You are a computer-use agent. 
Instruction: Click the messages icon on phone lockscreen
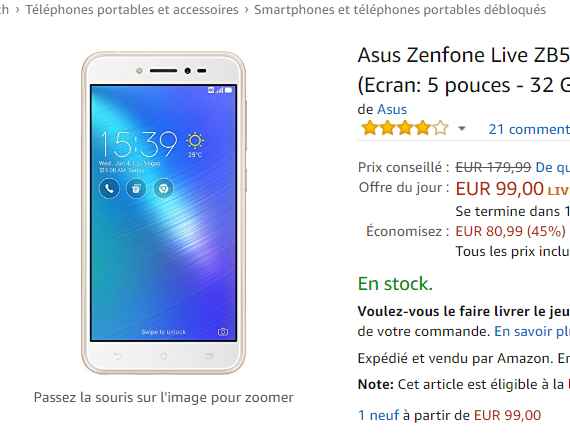136,188
